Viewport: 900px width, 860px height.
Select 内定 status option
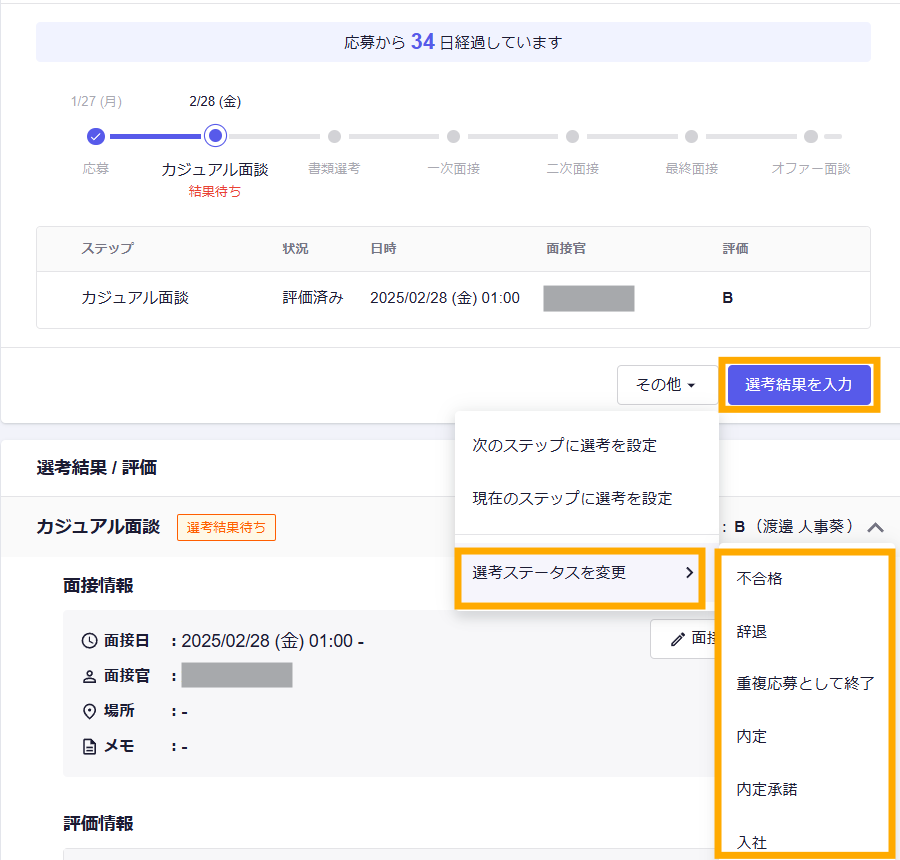pos(752,736)
